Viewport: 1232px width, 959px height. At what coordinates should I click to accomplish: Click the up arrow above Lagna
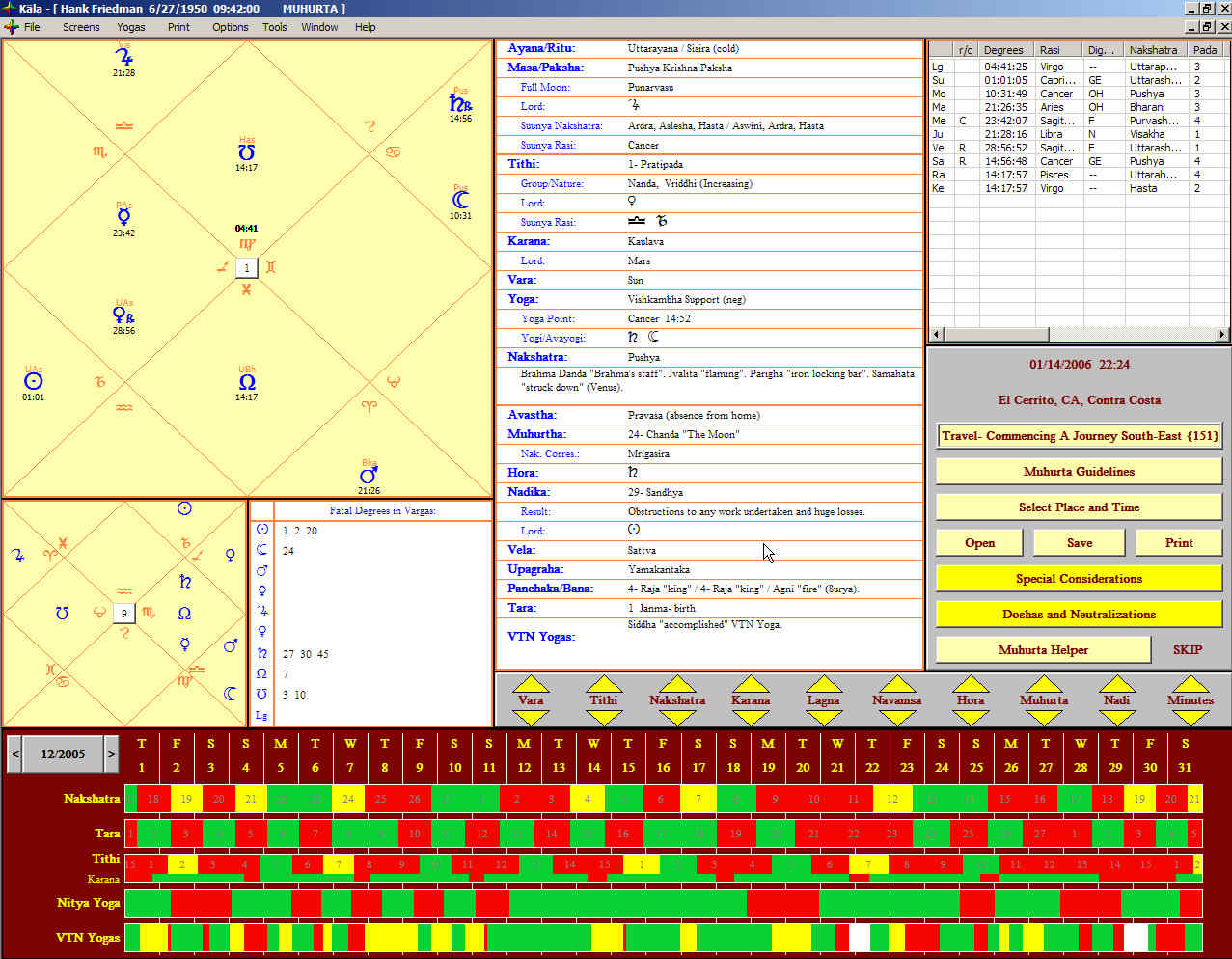point(823,683)
